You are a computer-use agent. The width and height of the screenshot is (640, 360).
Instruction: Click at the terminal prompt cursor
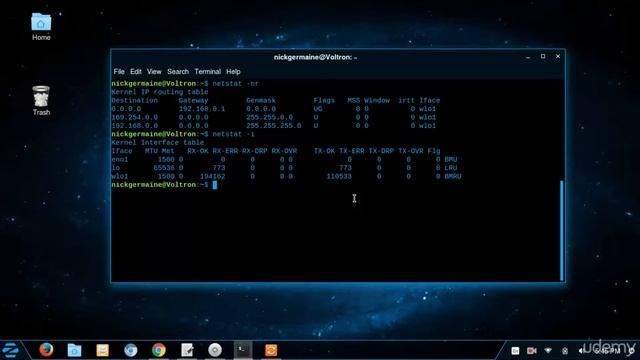coord(215,185)
